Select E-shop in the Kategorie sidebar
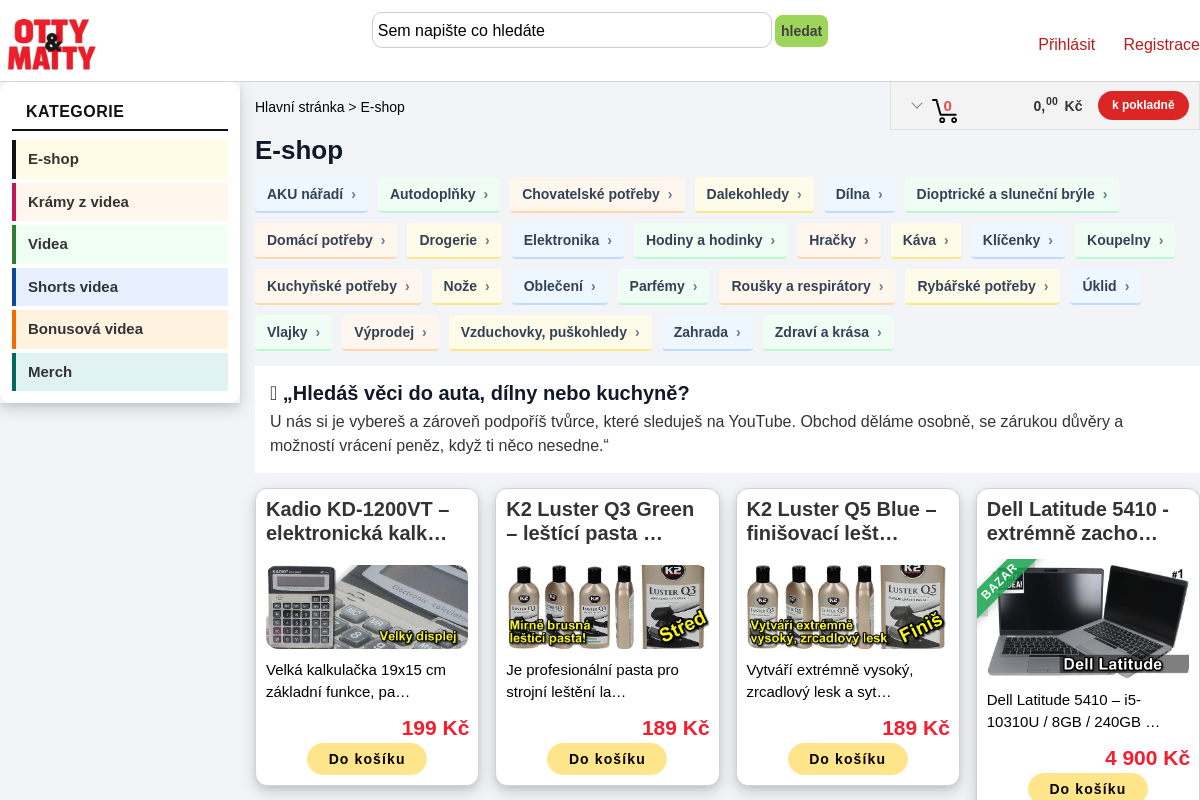 (x=120, y=159)
